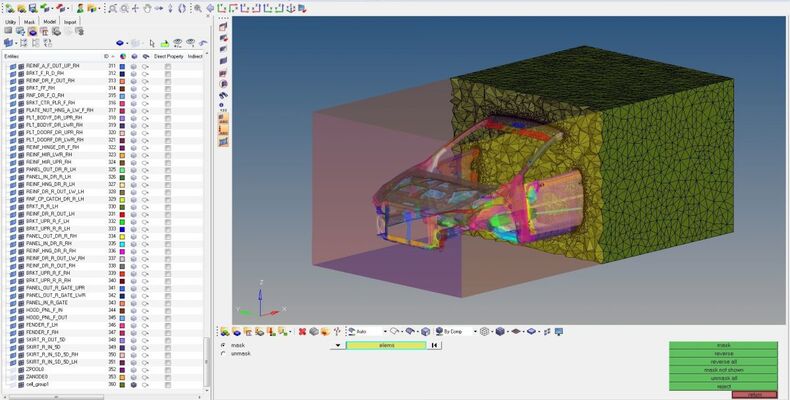Select the arrow pointer tool in browser
This screenshot has width=790, height=400.
coord(152,43)
